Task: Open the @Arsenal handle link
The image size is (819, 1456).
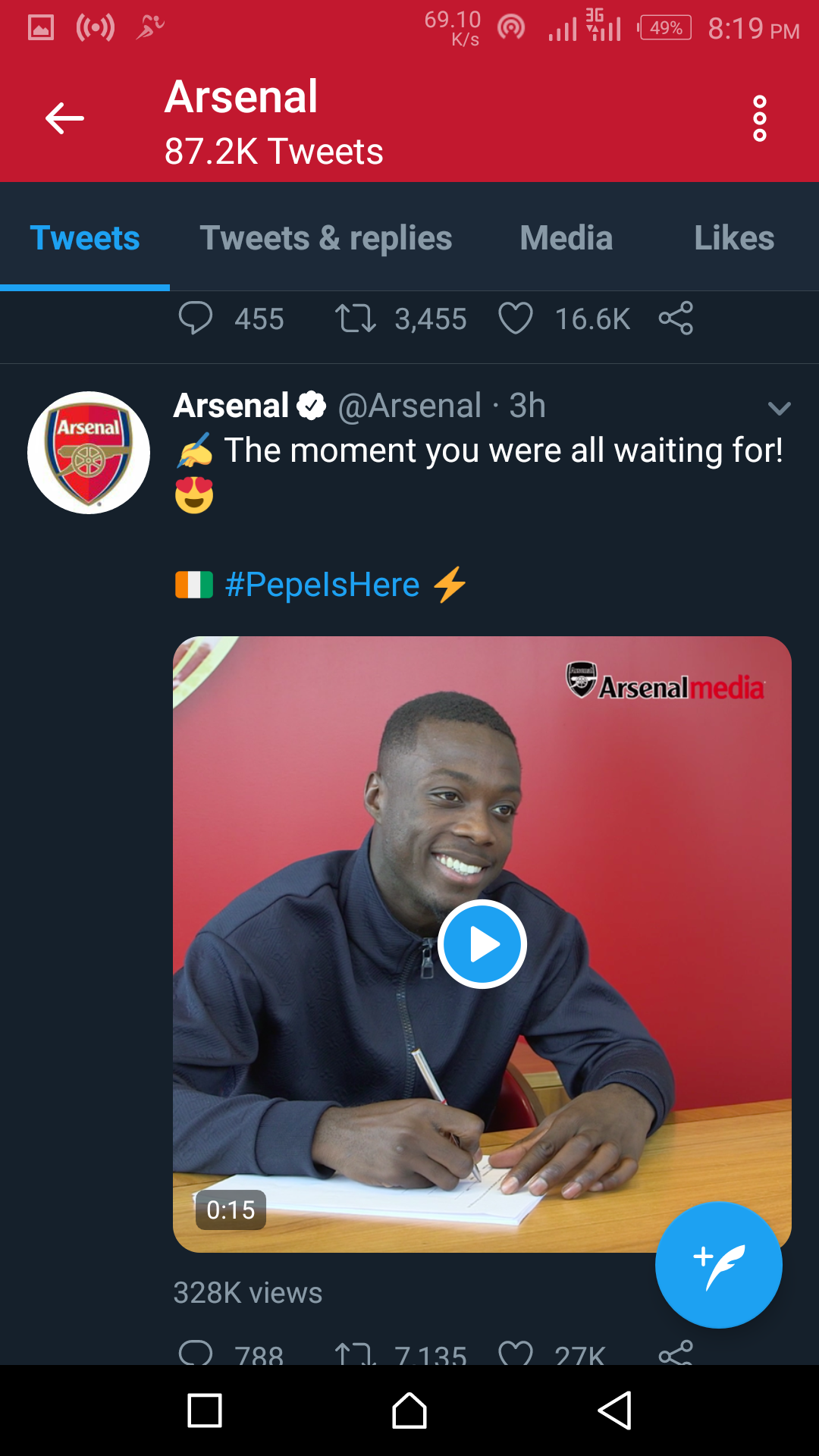Action: click(409, 406)
